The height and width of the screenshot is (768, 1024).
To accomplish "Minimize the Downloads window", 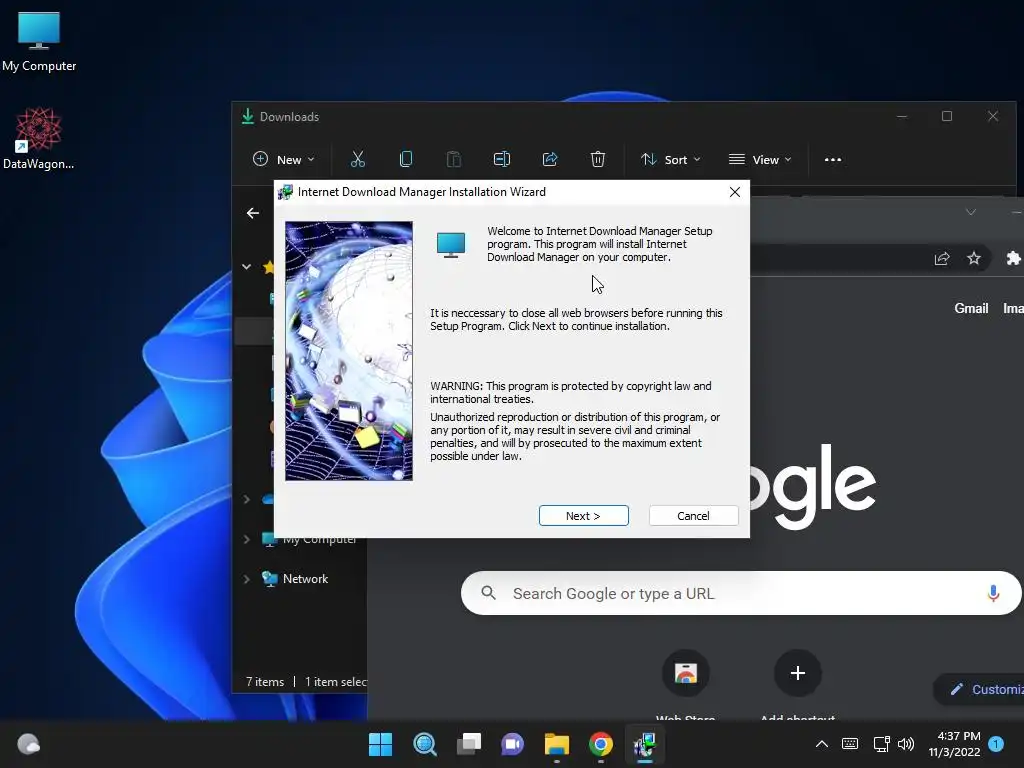I will tap(902, 116).
